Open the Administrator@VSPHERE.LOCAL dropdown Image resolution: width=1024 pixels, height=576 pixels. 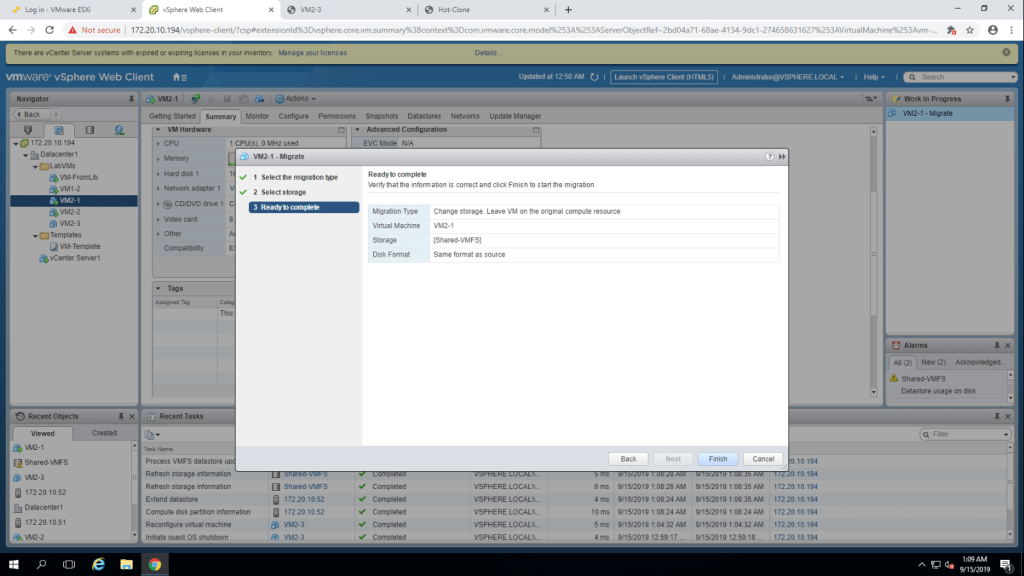788,77
